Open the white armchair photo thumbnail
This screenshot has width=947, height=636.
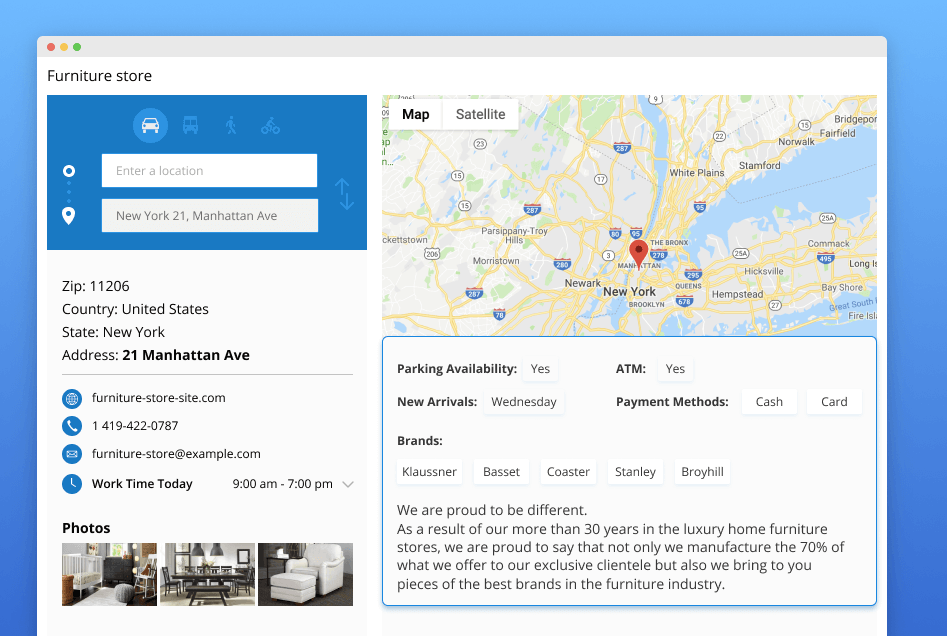tap(305, 574)
